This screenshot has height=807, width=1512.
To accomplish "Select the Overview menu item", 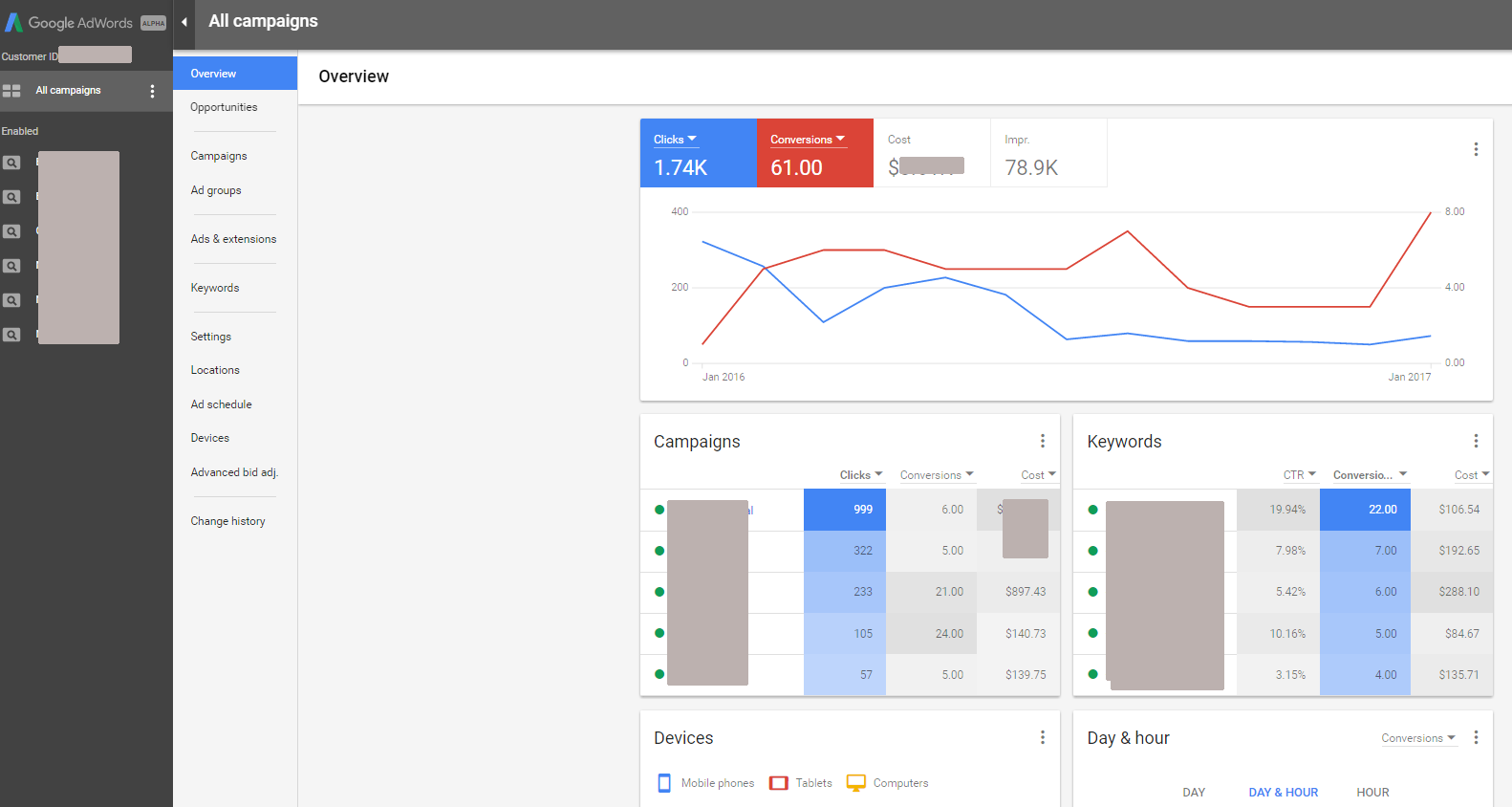I will point(235,74).
